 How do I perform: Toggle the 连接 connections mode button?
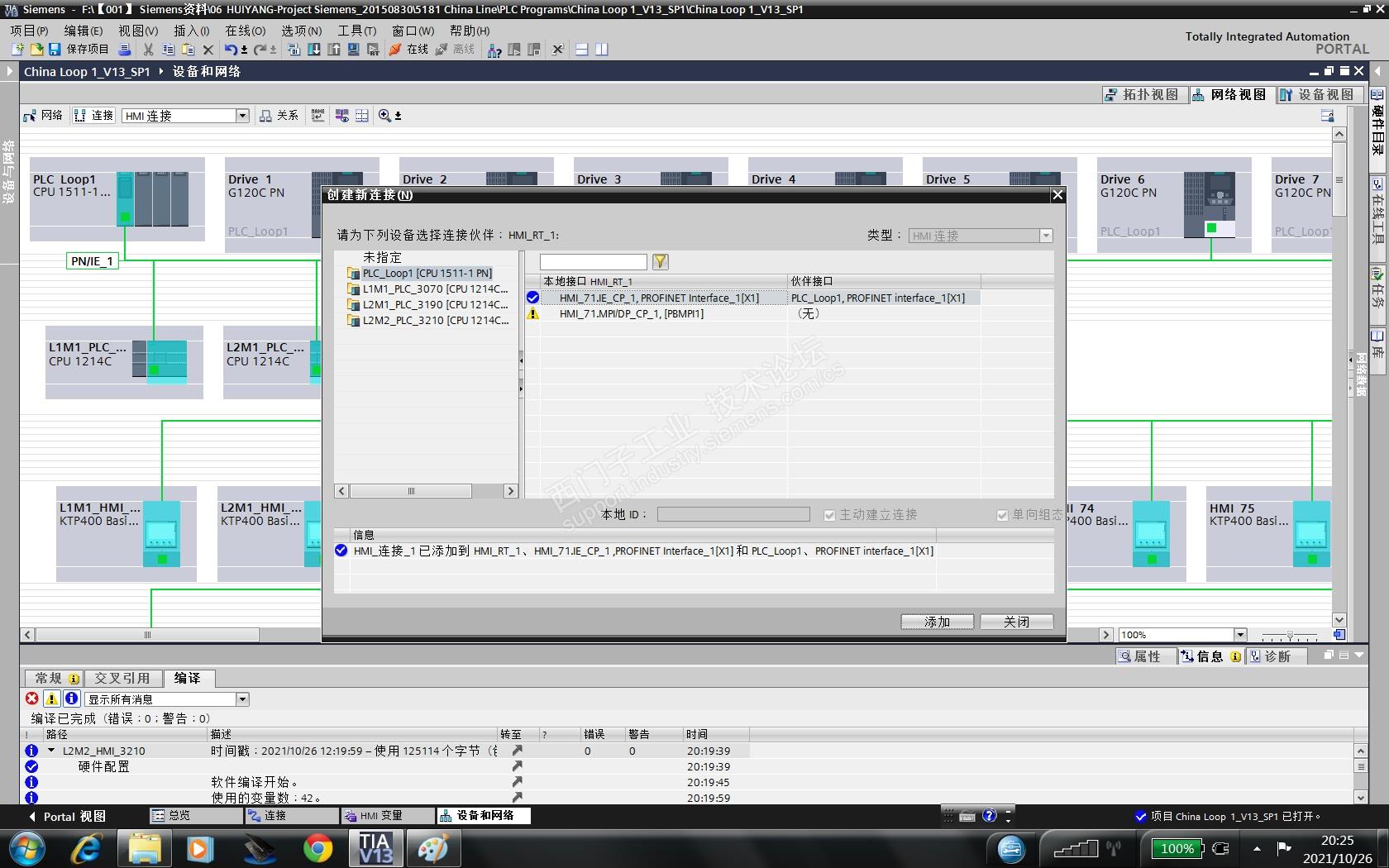tap(93, 116)
